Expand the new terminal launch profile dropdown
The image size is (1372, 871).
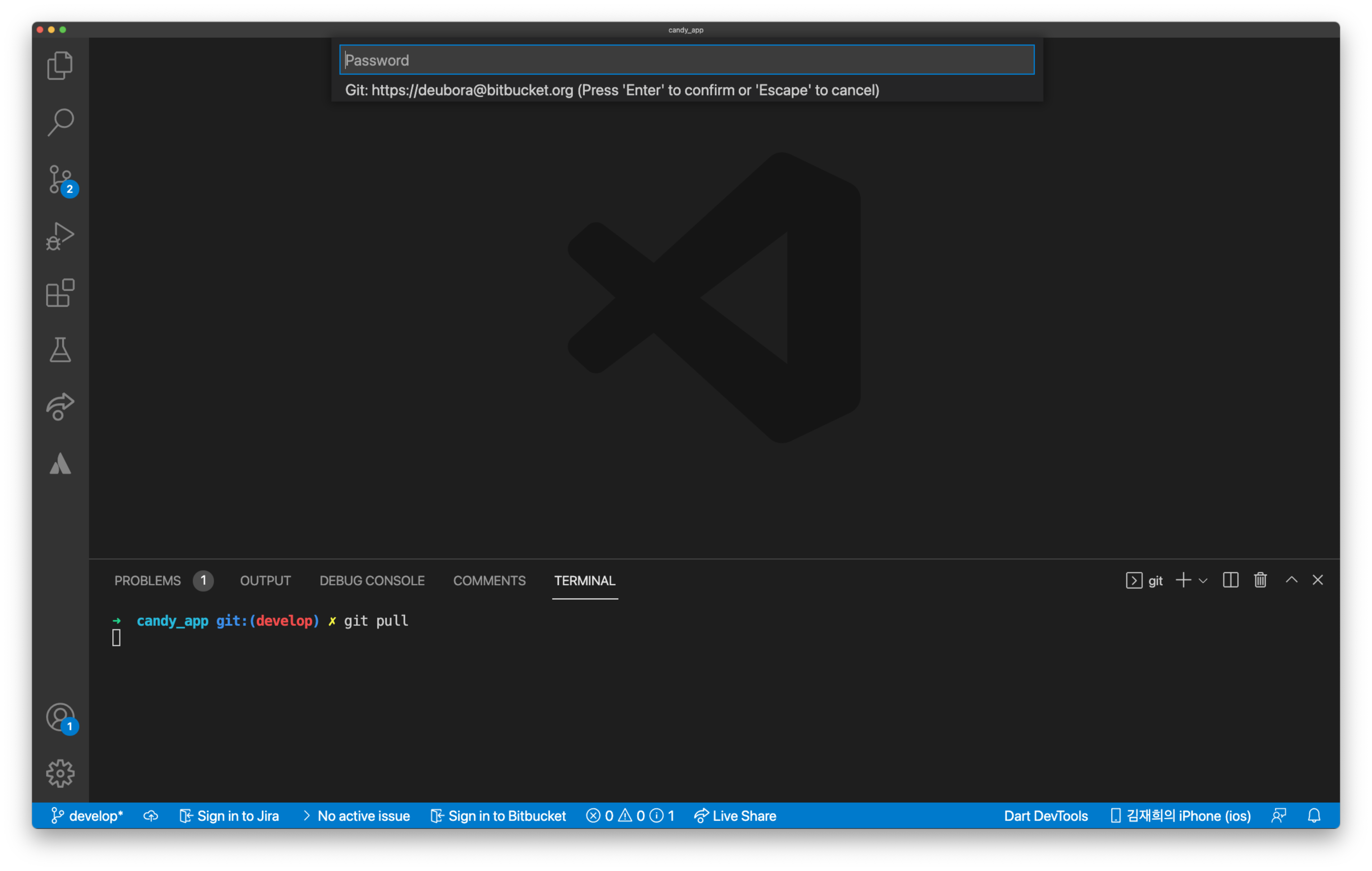pos(1203,580)
